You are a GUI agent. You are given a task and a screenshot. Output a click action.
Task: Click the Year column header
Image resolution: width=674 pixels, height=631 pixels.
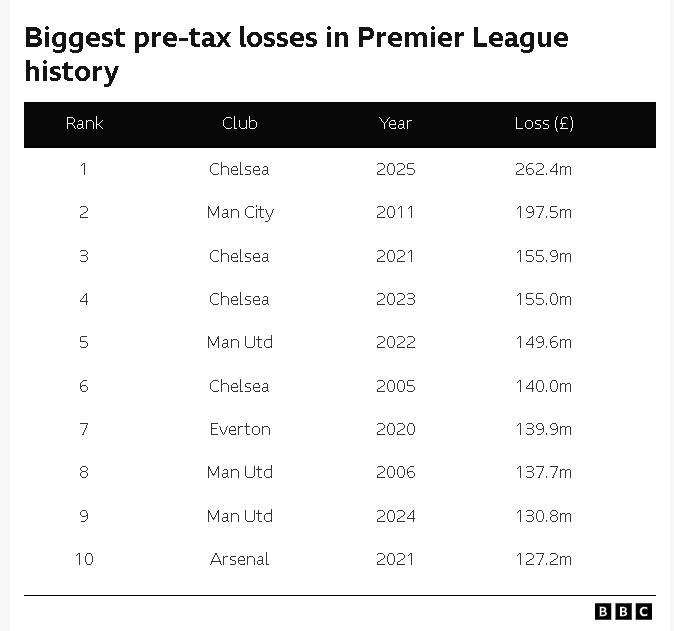[395, 124]
